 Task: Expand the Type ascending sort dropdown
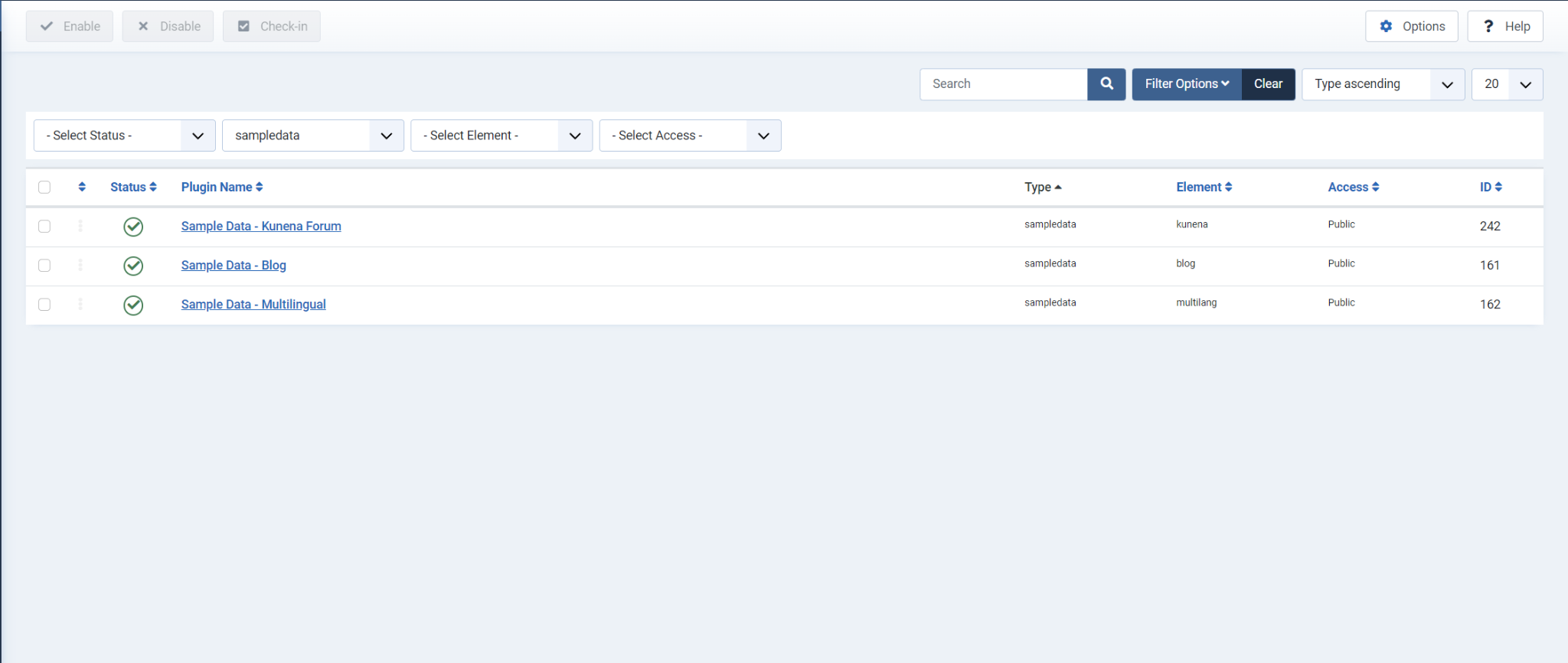pos(1383,84)
